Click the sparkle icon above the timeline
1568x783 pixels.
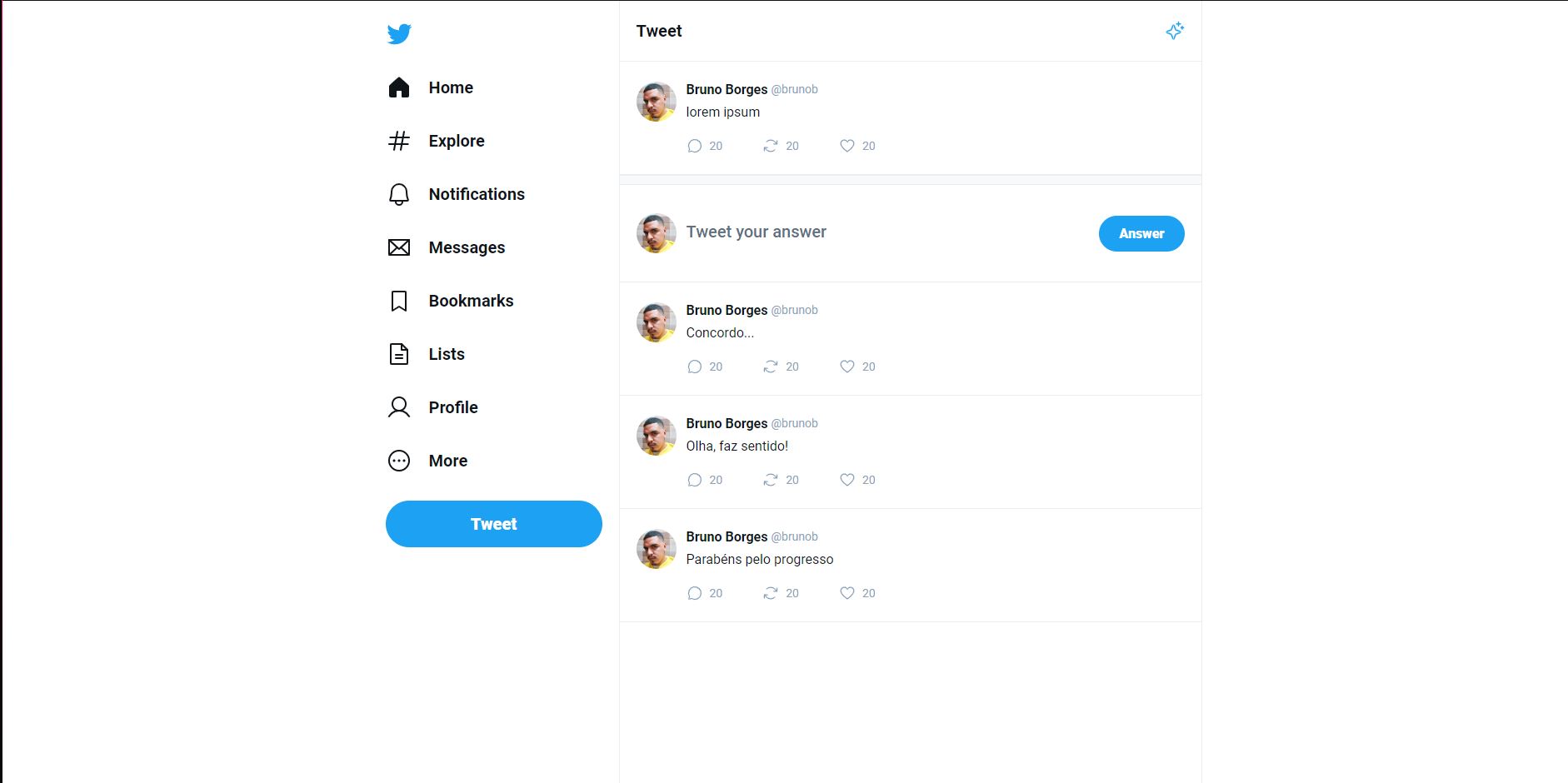[x=1175, y=30]
